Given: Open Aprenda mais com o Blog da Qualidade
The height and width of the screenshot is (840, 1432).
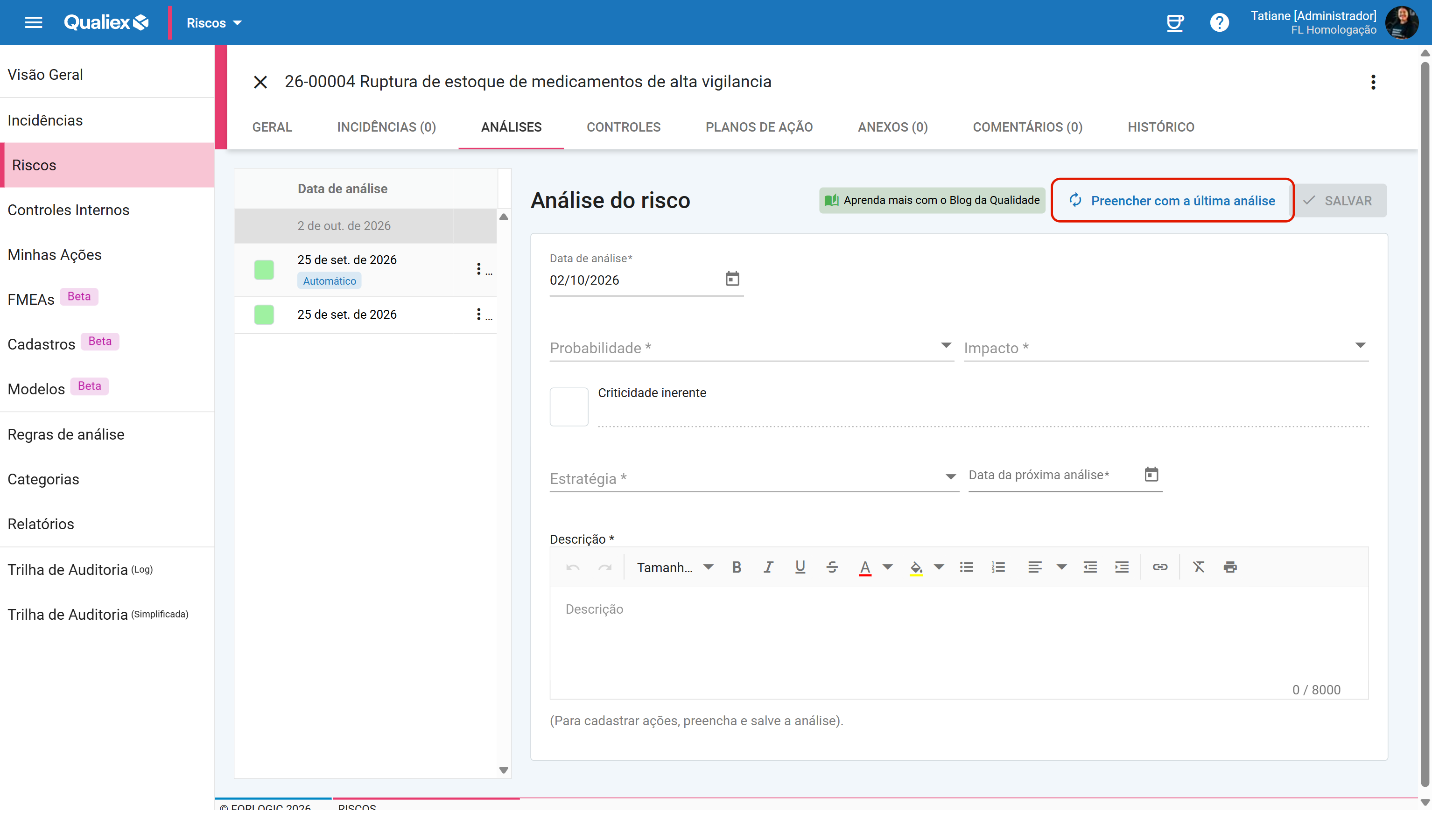Looking at the screenshot, I should [931, 200].
